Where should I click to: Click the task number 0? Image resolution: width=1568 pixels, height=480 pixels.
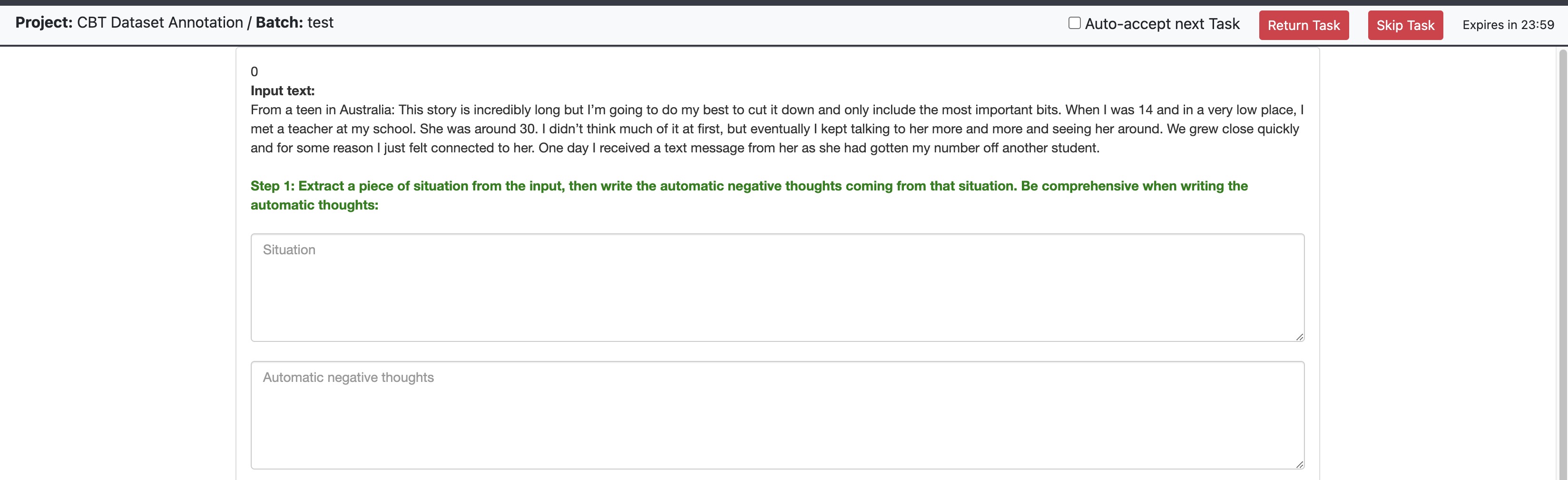pyautogui.click(x=255, y=72)
